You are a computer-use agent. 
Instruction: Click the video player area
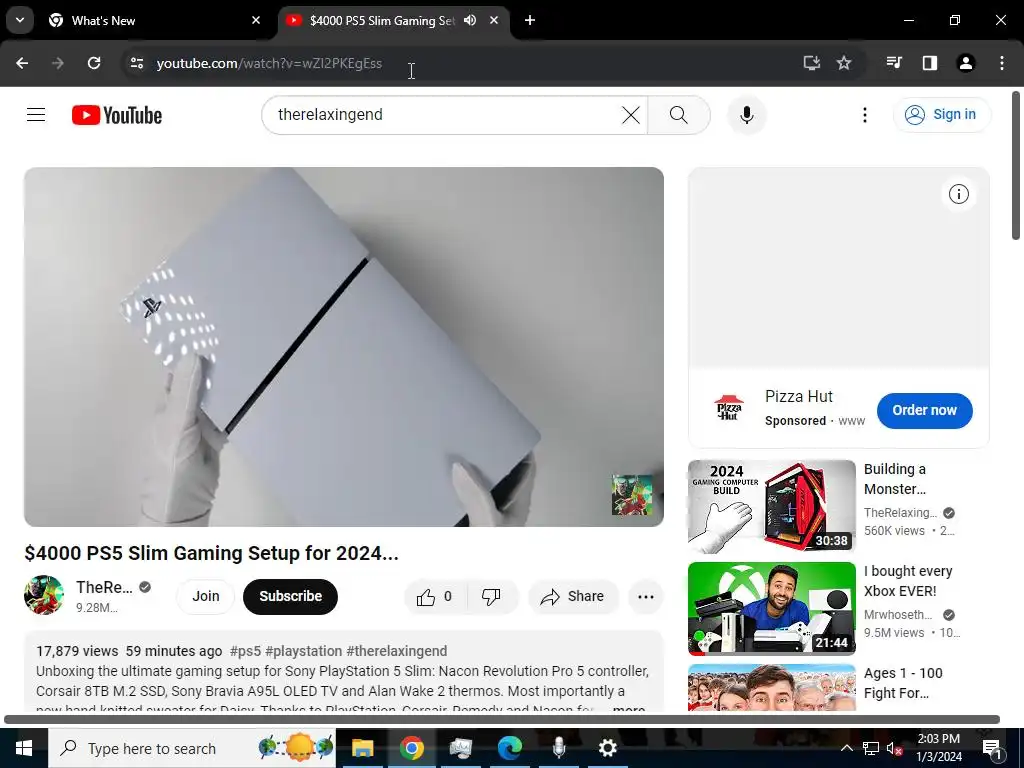click(344, 347)
